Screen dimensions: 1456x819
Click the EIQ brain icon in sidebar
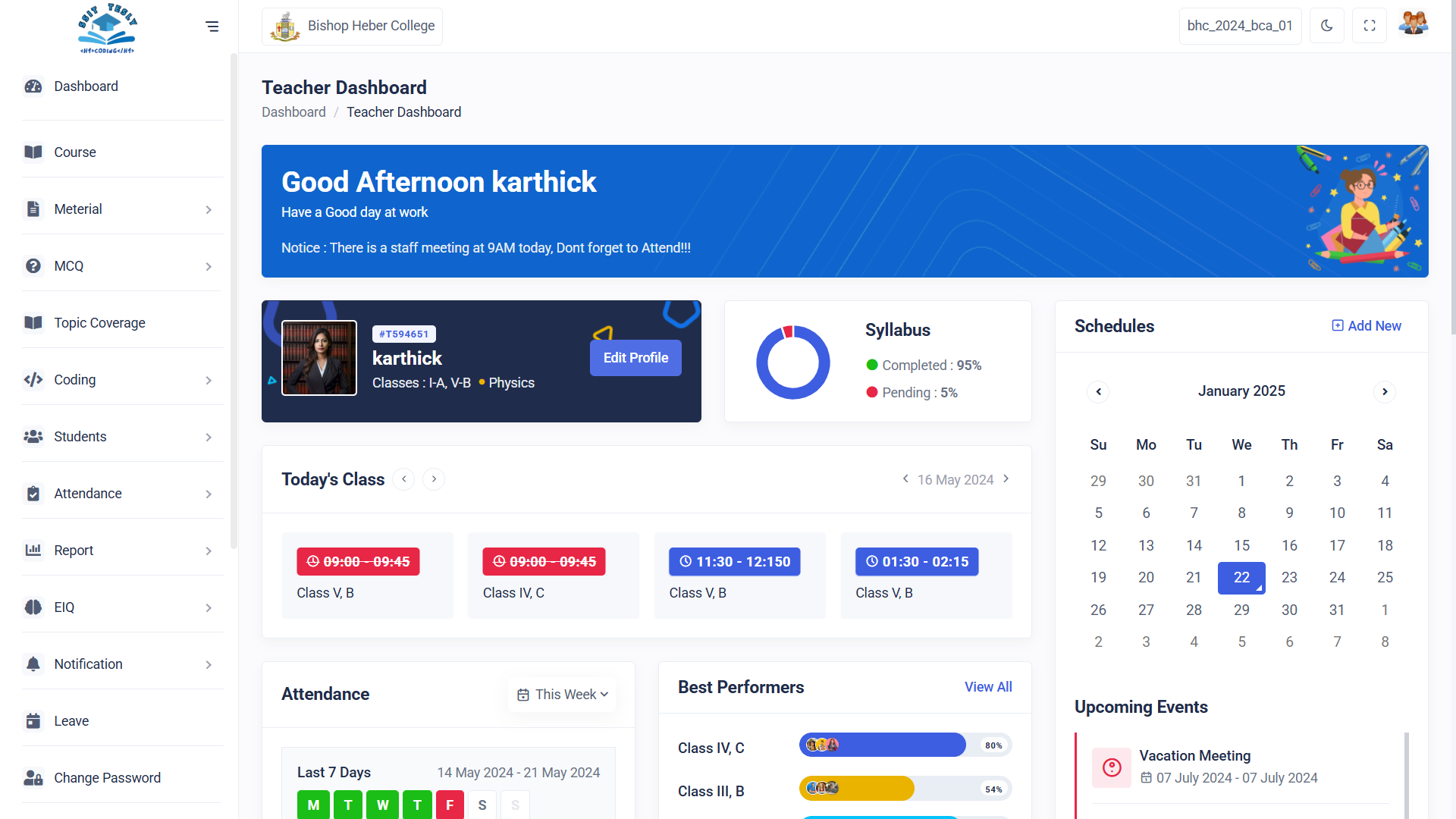click(x=33, y=607)
